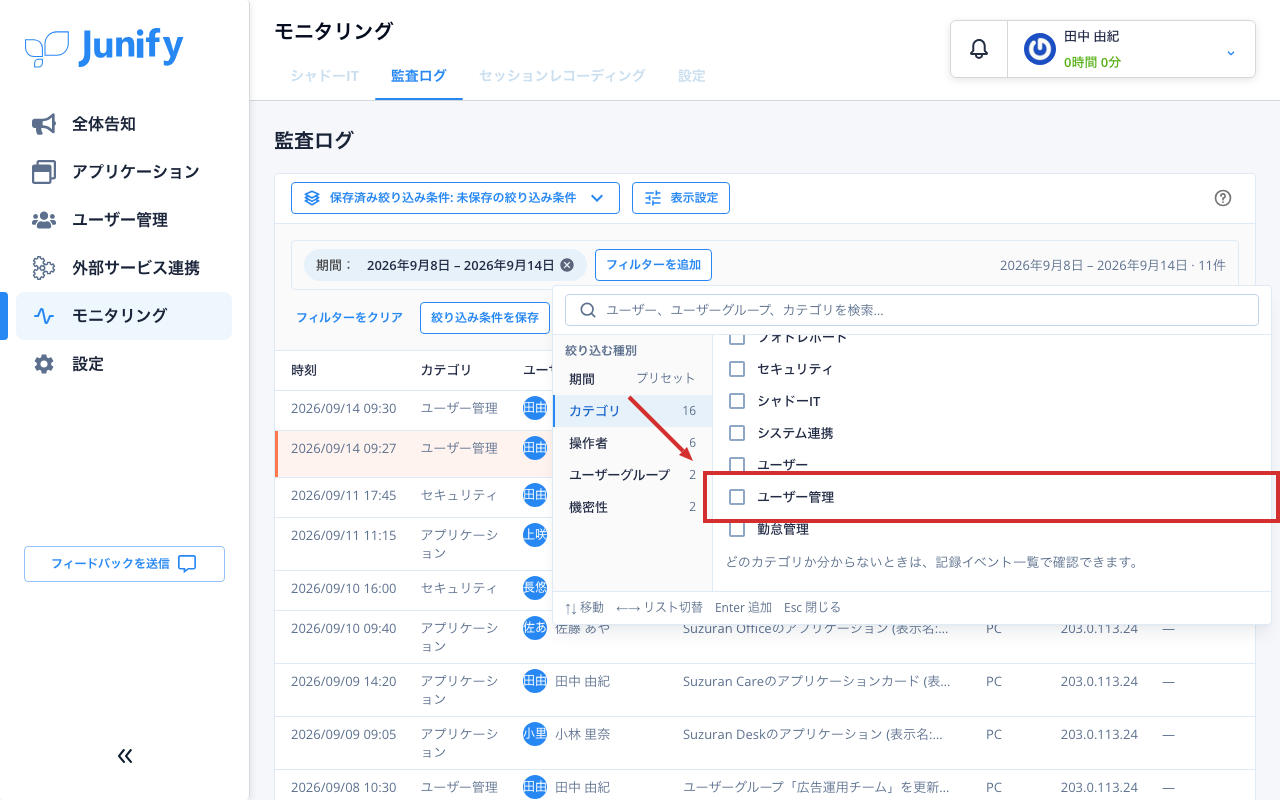Check the システム連携 category checkbox
Screen dimensions: 1280x800
point(737,433)
